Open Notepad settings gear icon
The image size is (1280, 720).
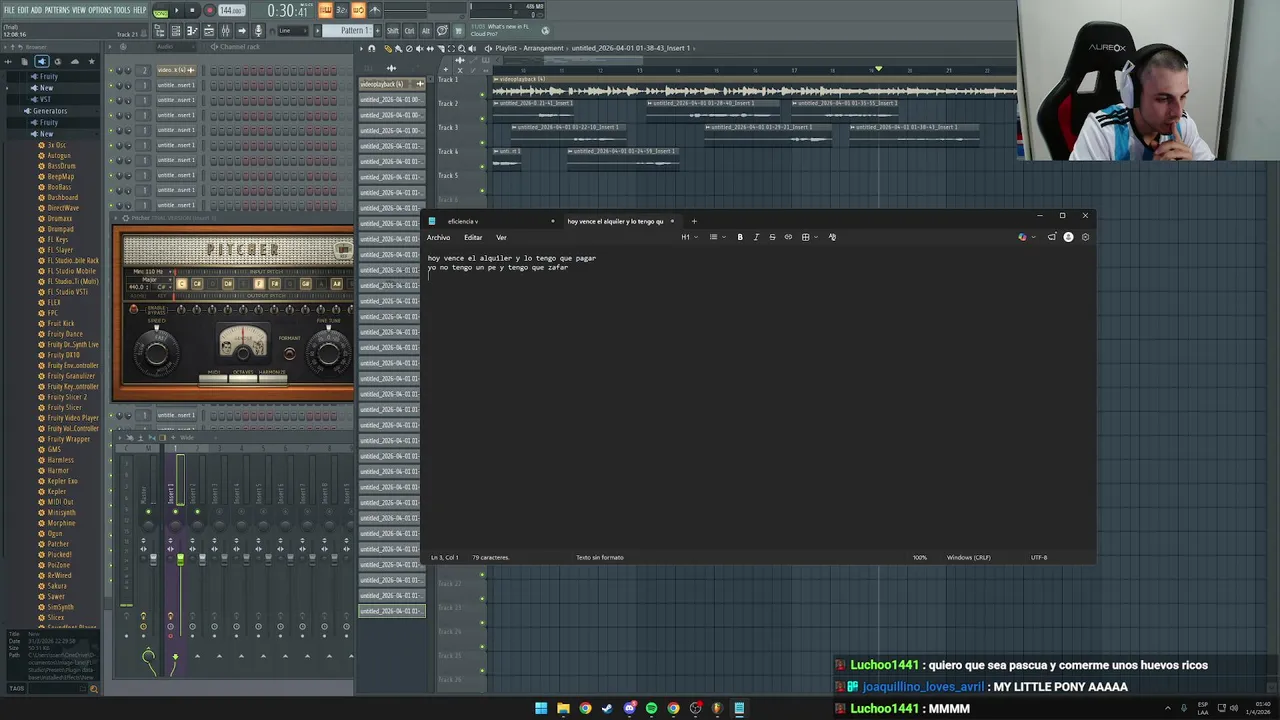1086,237
